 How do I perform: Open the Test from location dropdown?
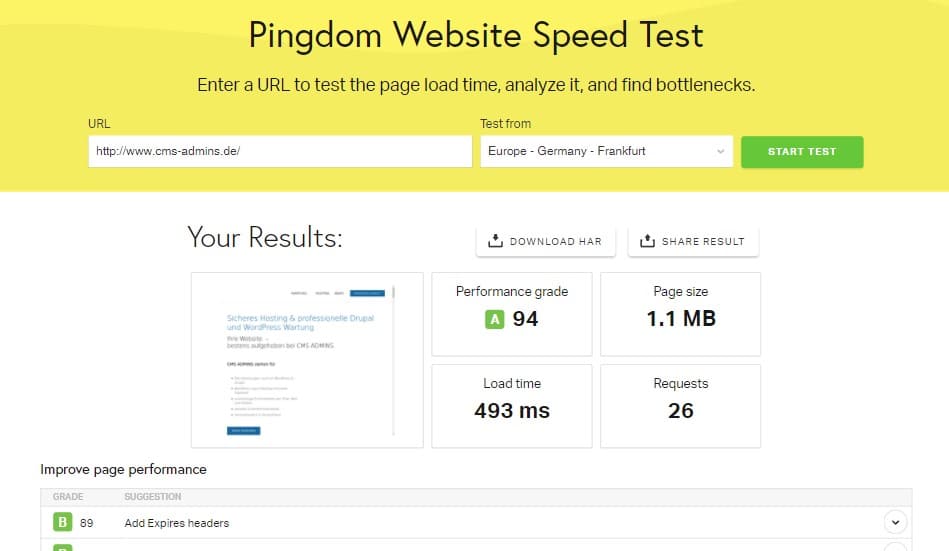point(606,151)
